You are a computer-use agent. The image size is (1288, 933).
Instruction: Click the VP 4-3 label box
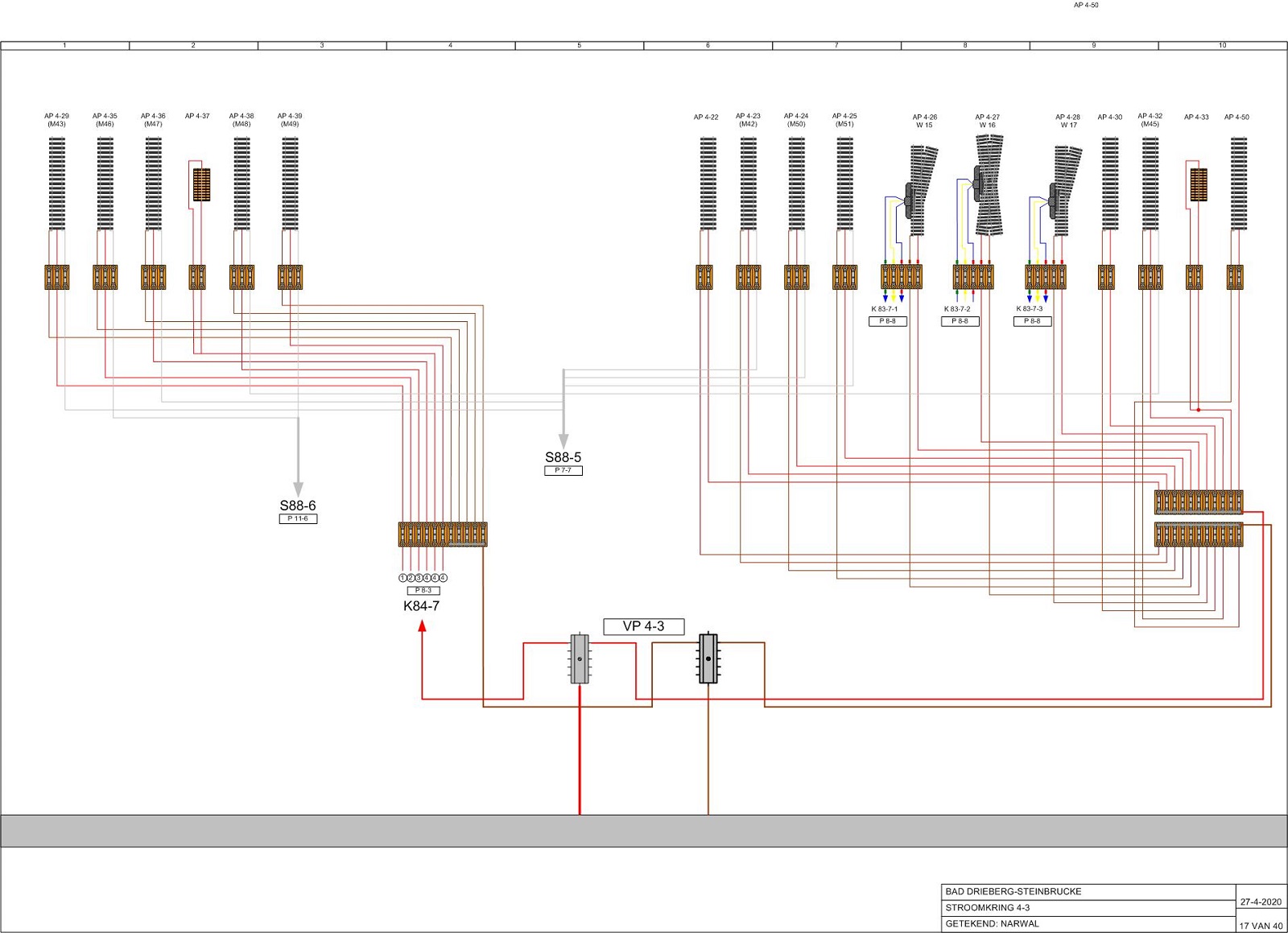click(644, 626)
